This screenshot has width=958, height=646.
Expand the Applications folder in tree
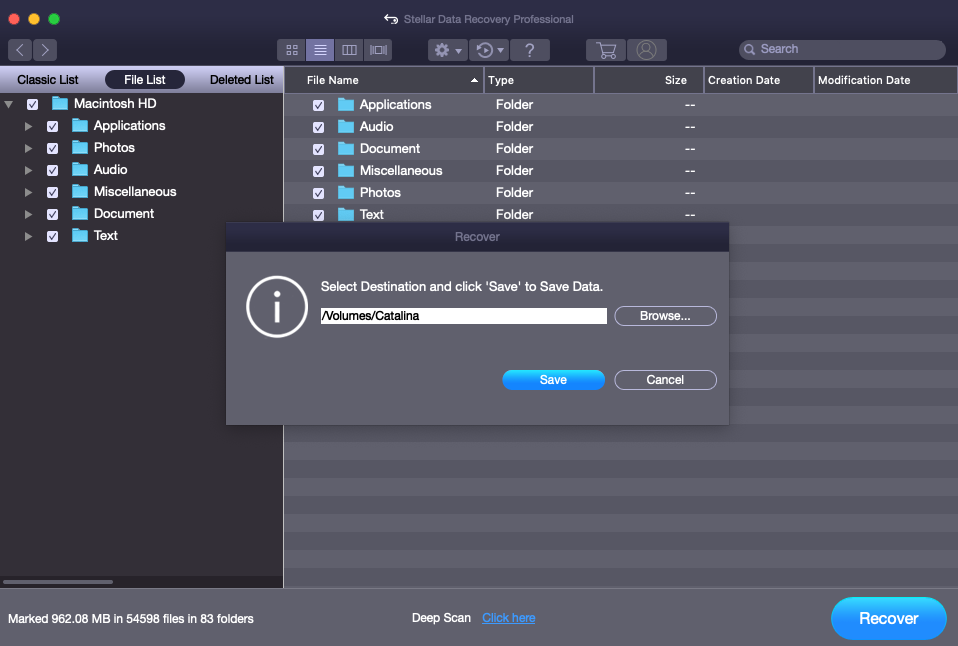point(28,127)
